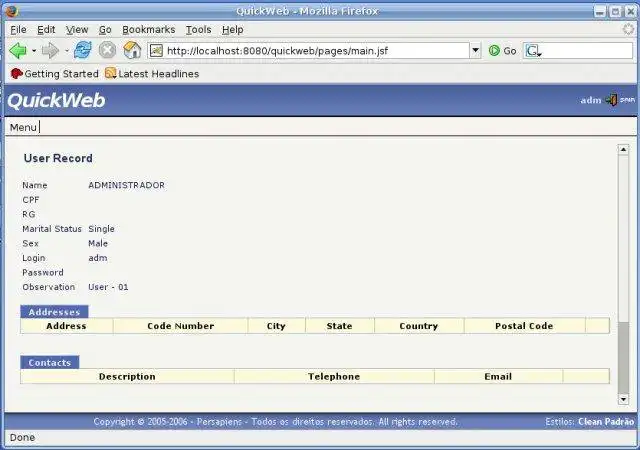Click the page icon in address bar
640x450 pixels.
point(156,51)
